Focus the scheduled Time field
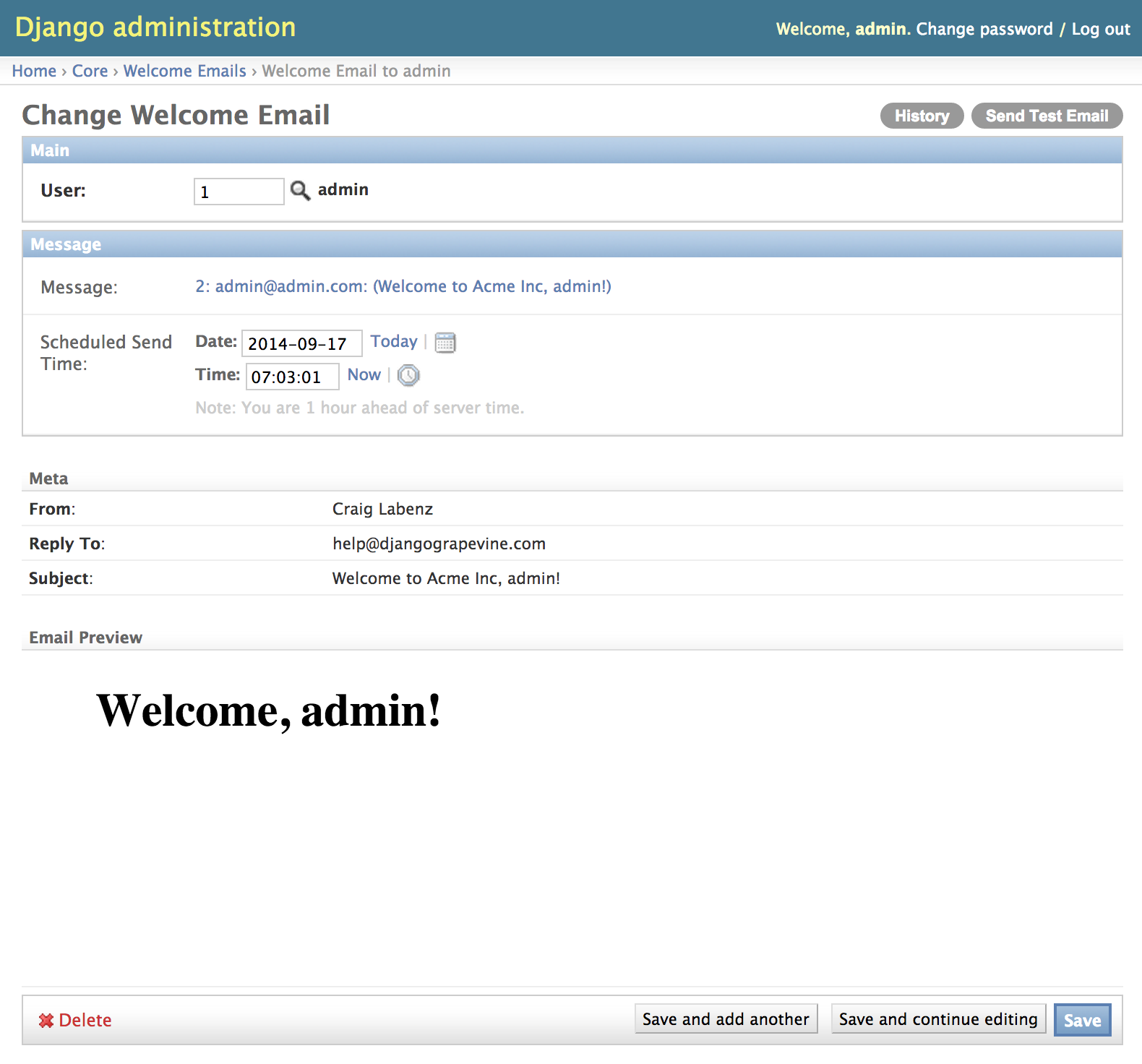The width and height of the screenshot is (1142, 1064). click(292, 377)
